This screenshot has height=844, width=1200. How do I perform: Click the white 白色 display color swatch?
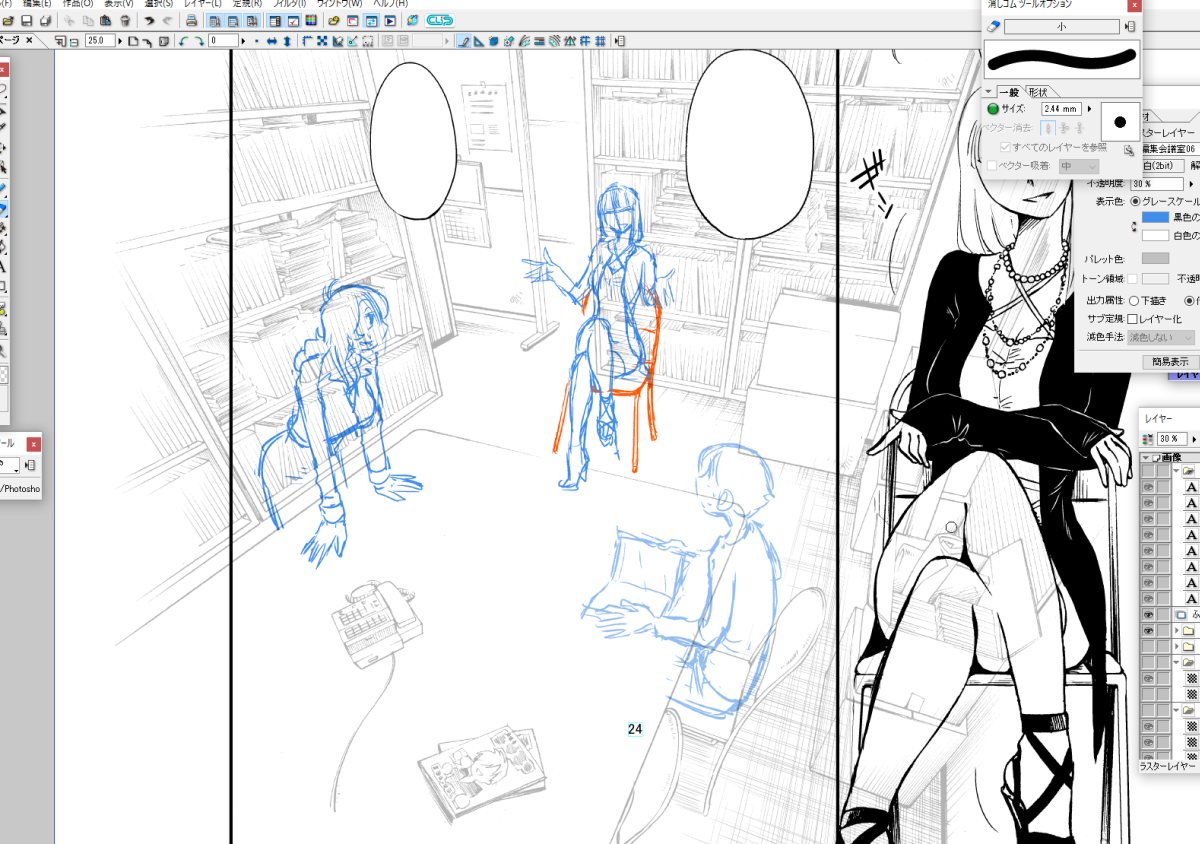pyautogui.click(x=1155, y=235)
